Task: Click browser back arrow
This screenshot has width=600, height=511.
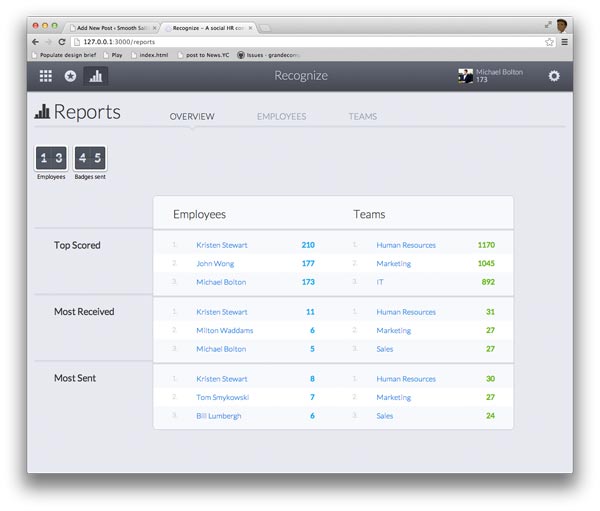Action: 36,42
